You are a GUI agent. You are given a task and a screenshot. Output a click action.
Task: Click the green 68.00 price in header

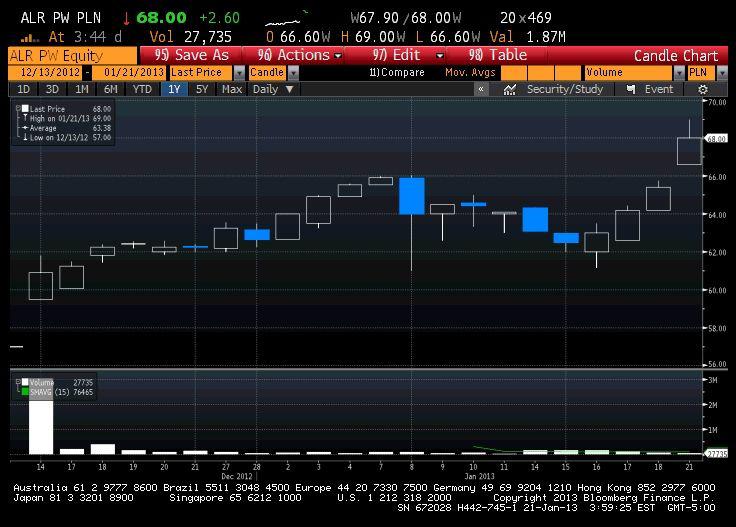161,18
